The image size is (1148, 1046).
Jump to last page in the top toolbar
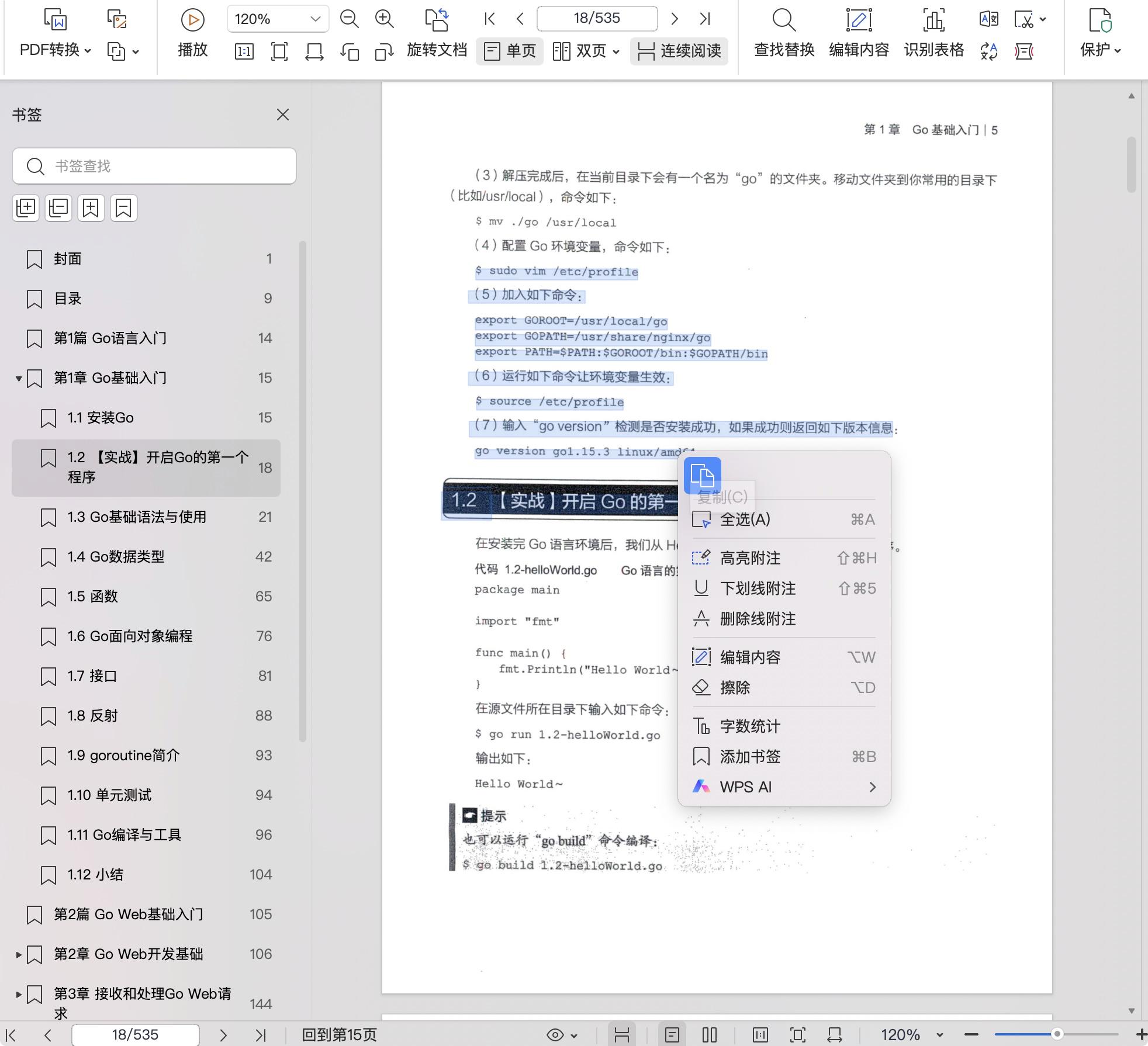coord(705,19)
